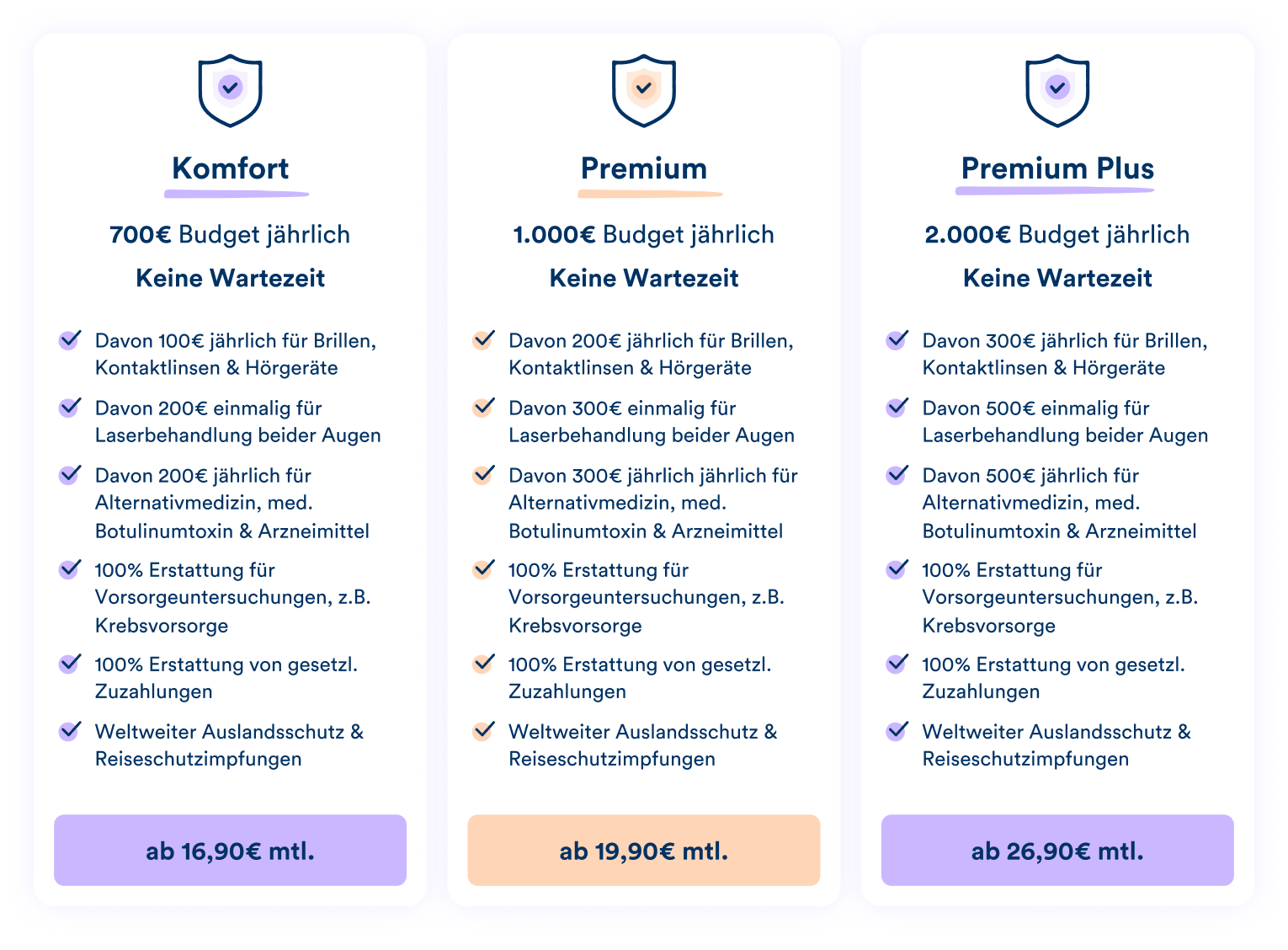Click the Premium plan title
This screenshot has width=1288, height=950.
(644, 168)
